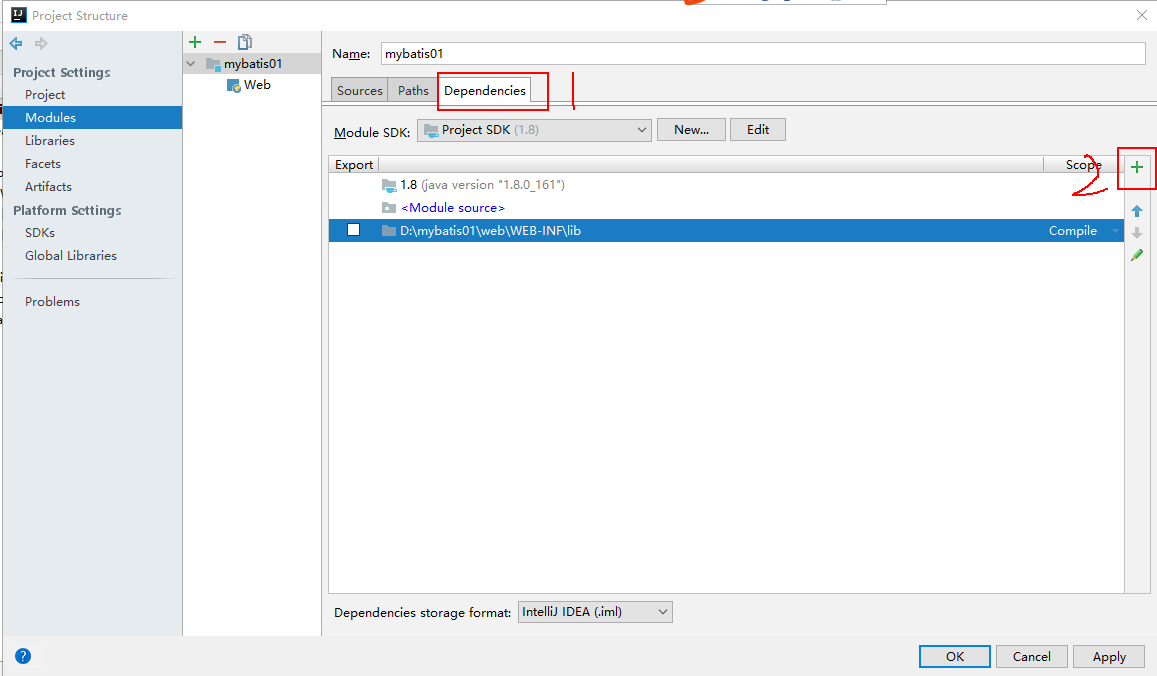Click the Module source folder icon
Image resolution: width=1157 pixels, height=676 pixels.
[389, 208]
